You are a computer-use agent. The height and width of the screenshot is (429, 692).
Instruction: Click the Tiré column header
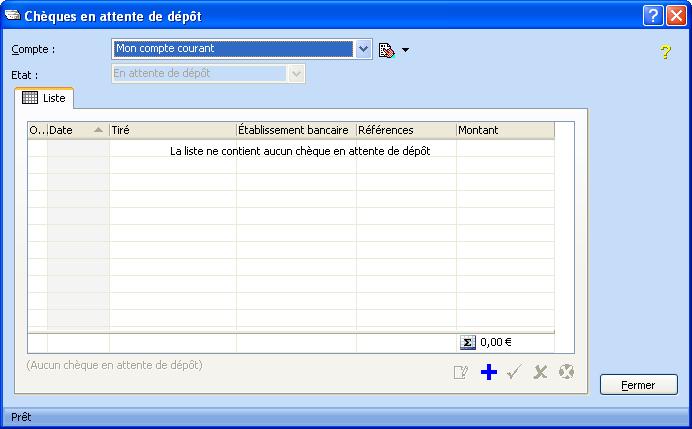coord(172,130)
